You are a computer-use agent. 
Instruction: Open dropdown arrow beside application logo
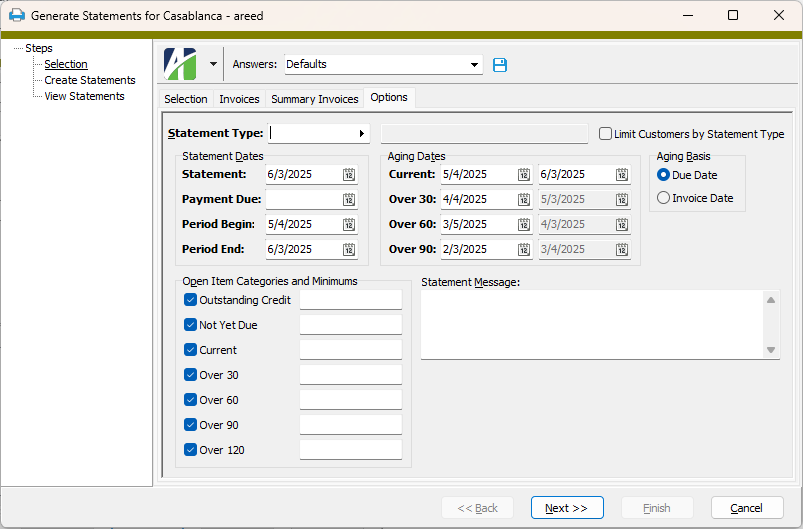(x=213, y=64)
